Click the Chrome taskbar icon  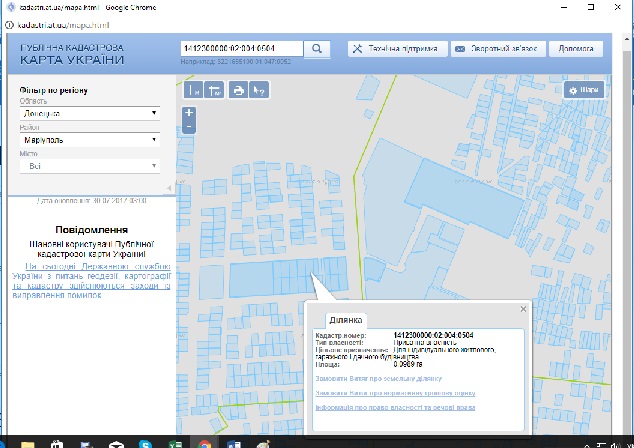click(x=205, y=444)
